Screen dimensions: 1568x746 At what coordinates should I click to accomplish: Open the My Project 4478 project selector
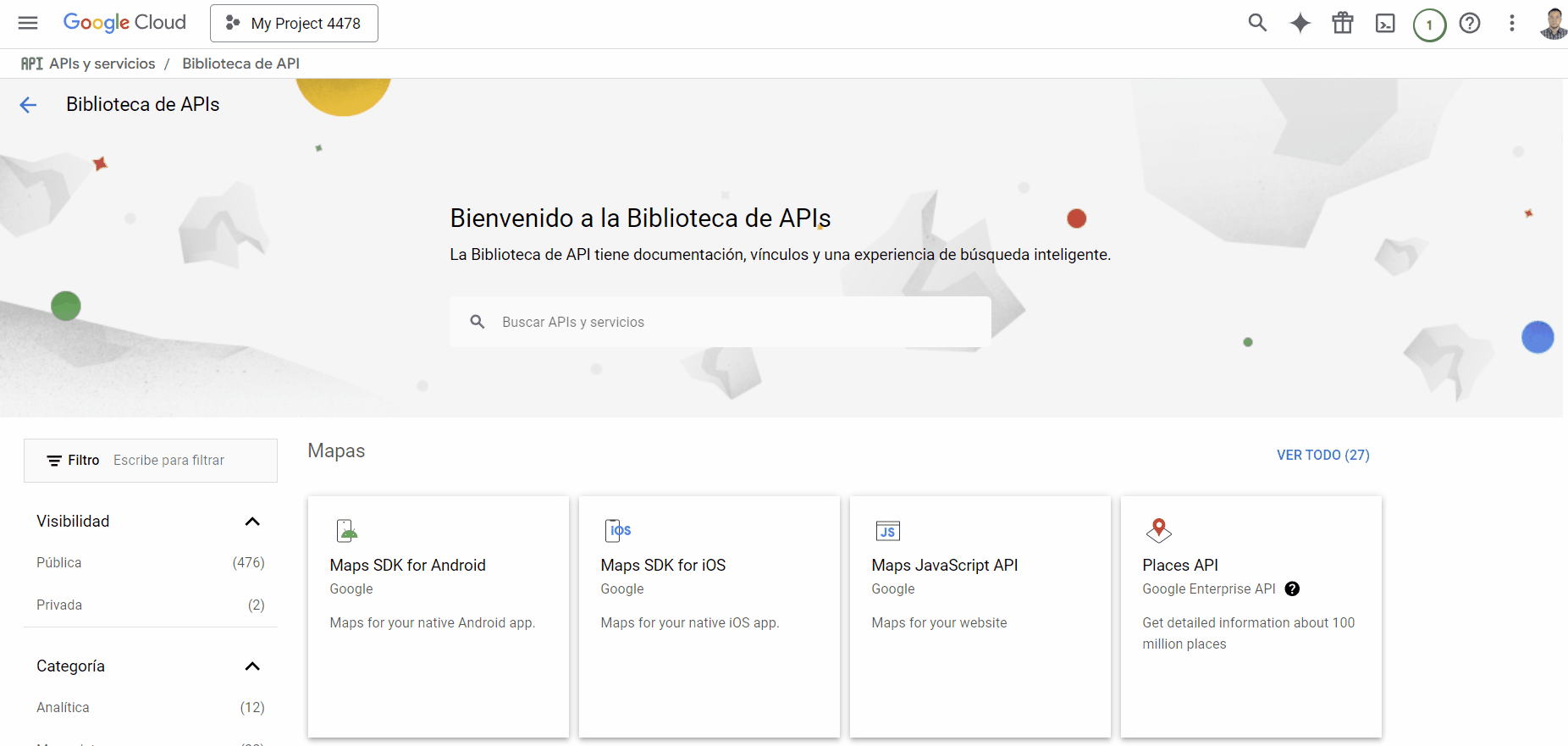click(294, 24)
